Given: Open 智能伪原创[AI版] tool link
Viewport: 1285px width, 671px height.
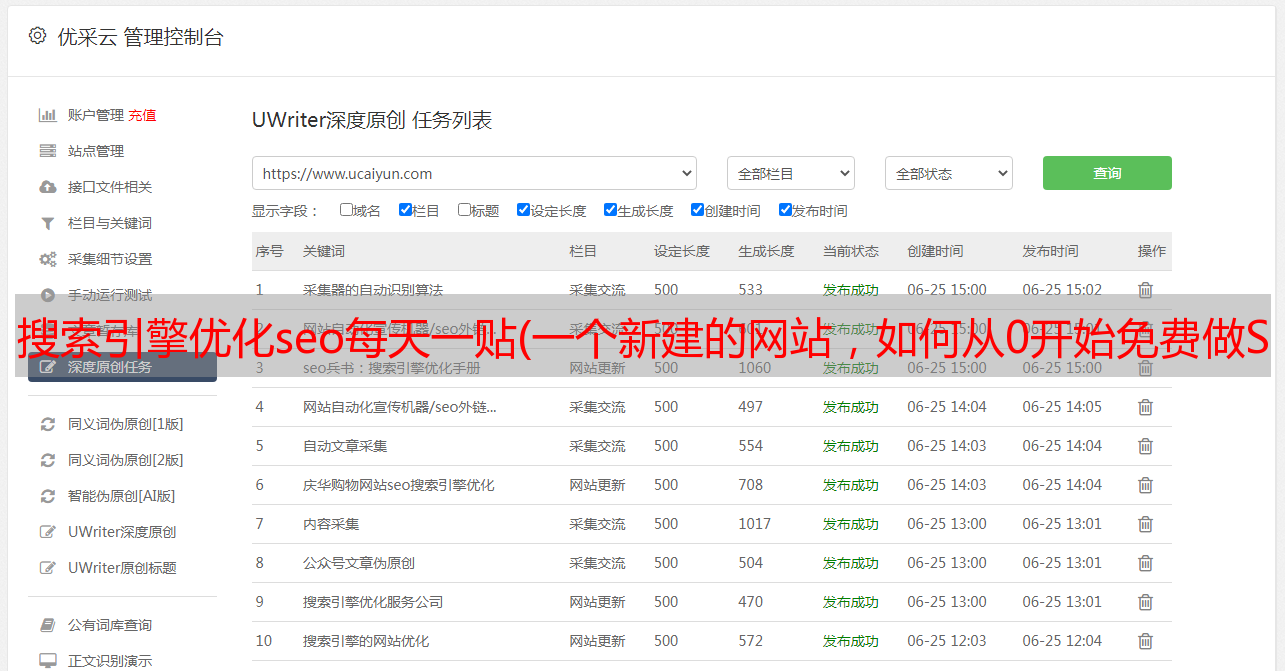Looking at the screenshot, I should (122, 496).
